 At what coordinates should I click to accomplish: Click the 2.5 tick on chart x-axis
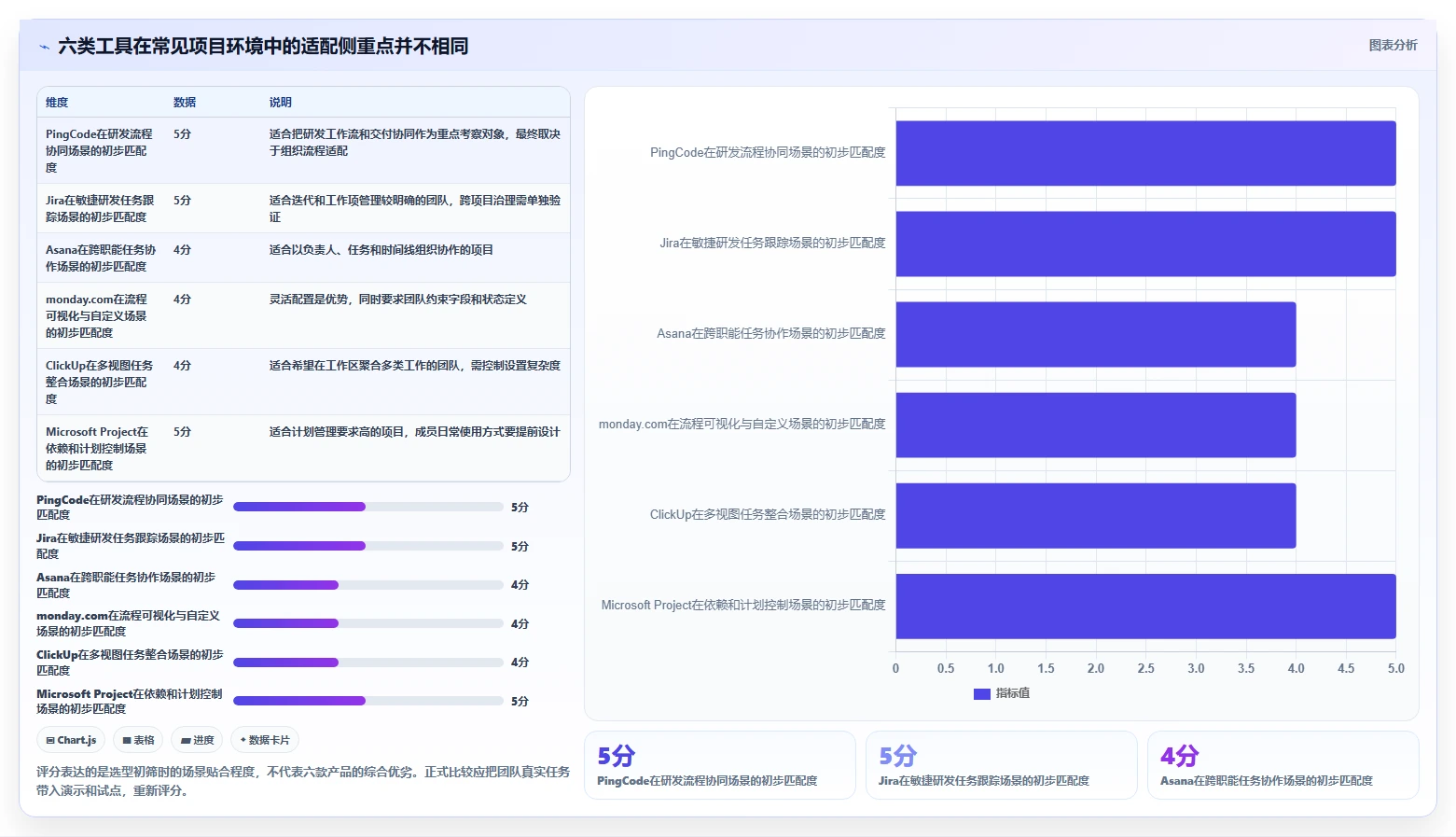pyautogui.click(x=1145, y=669)
